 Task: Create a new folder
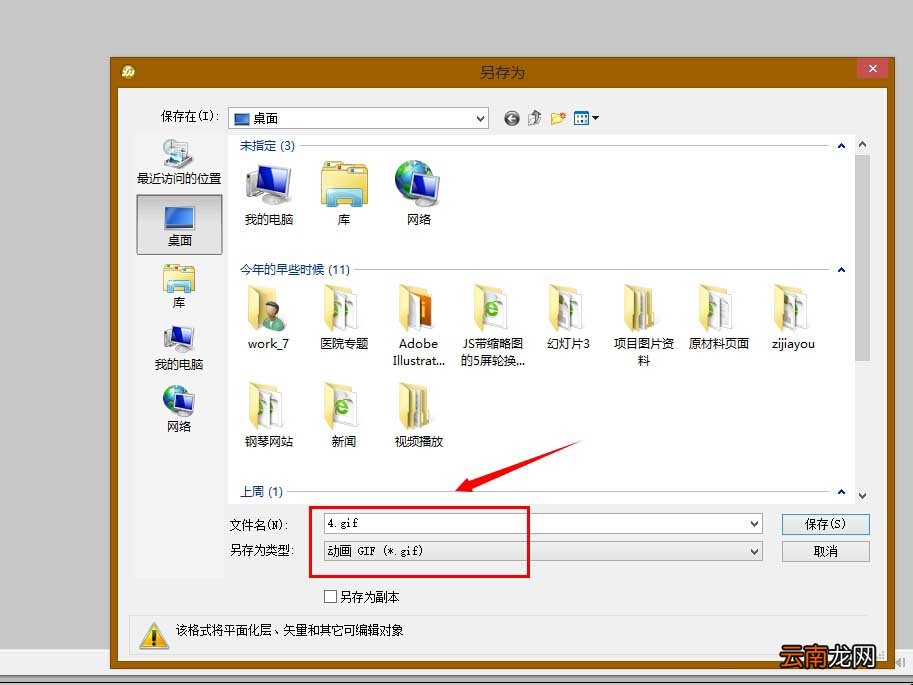[558, 118]
